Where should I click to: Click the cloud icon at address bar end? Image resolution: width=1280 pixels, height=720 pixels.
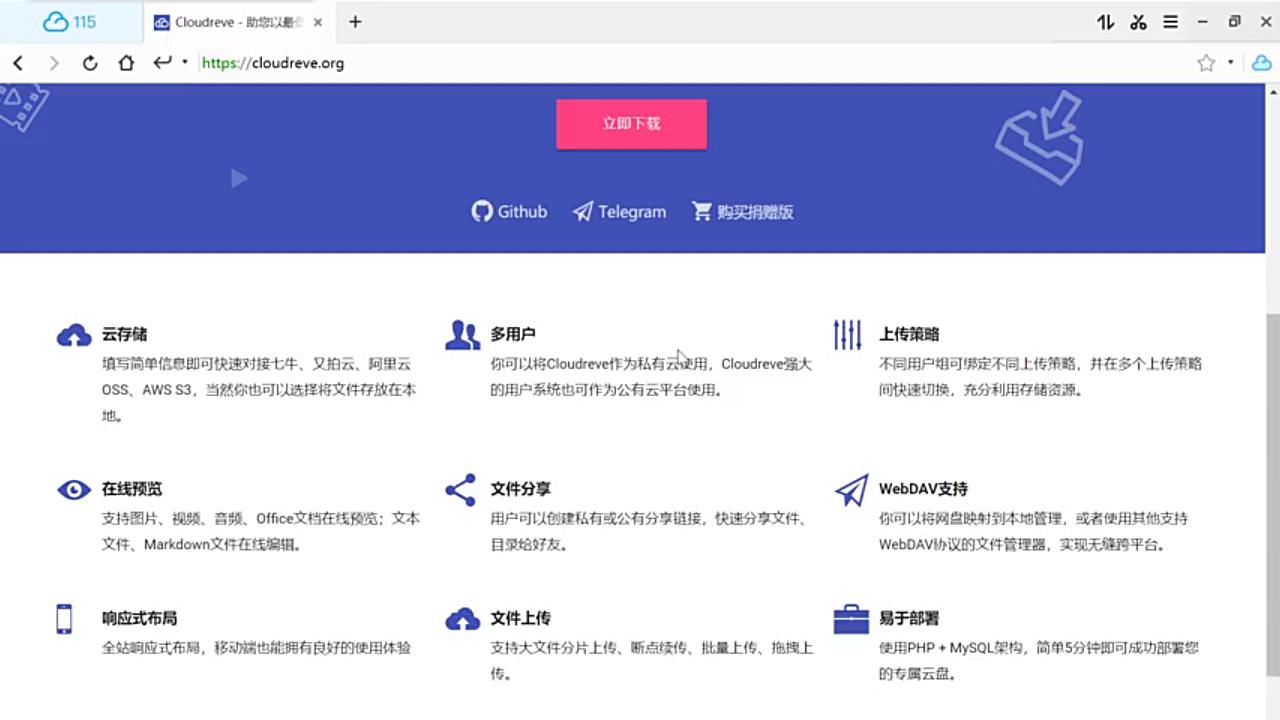[x=1262, y=63]
